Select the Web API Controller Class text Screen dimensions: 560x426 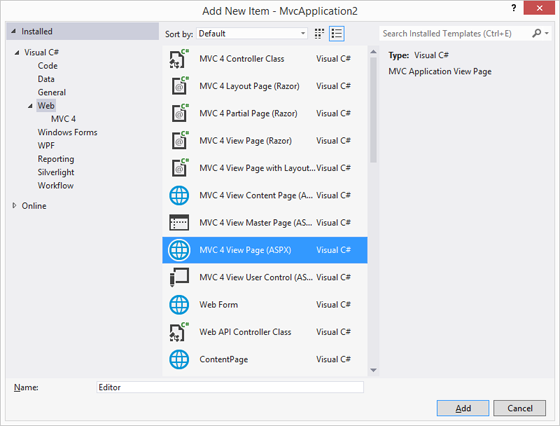coord(245,332)
